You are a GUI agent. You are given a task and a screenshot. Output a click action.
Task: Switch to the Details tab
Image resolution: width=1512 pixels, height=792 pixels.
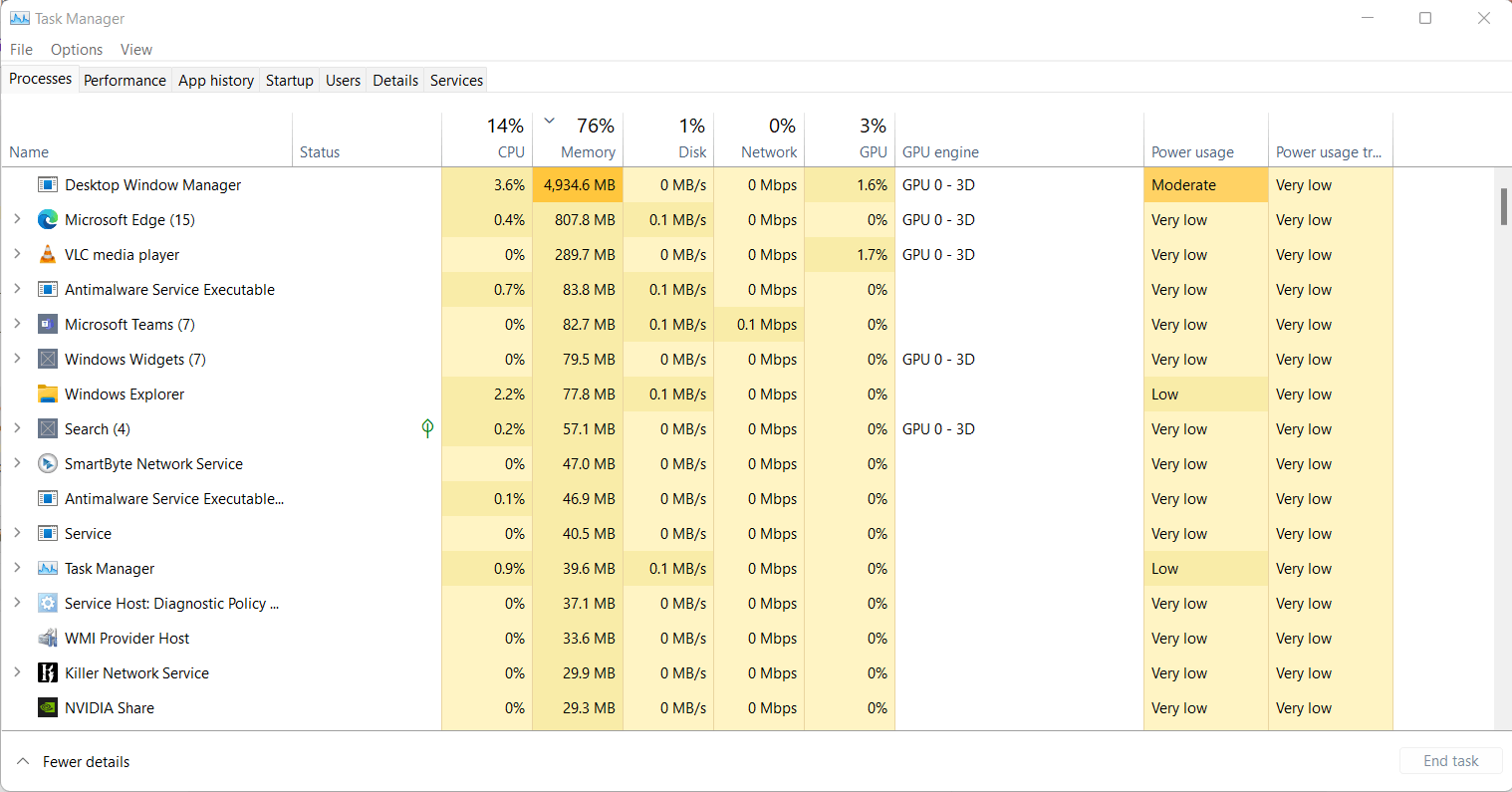click(395, 81)
